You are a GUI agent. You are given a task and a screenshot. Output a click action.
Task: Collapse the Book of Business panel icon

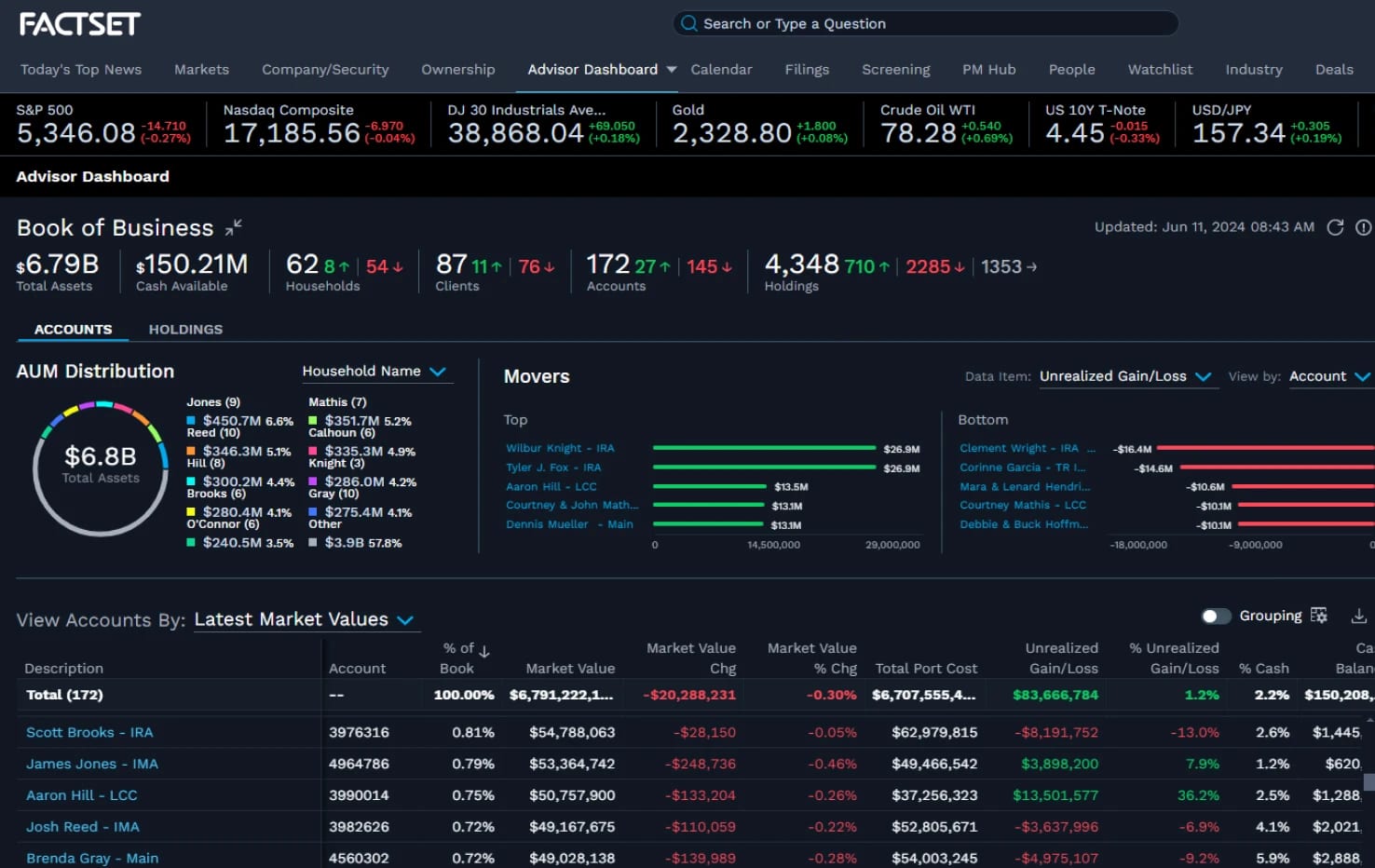(233, 226)
